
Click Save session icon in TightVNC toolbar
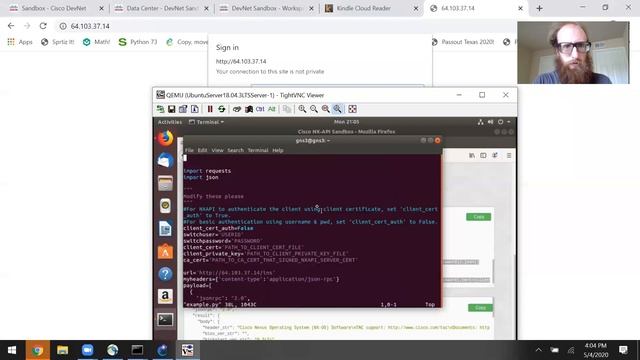coord(172,109)
